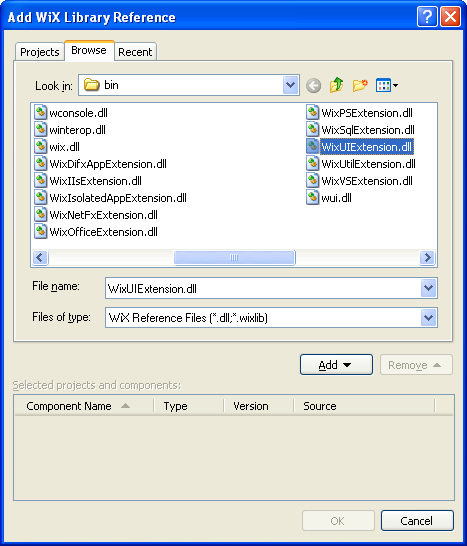Click the Remove button
Image resolution: width=467 pixels, height=546 pixels.
(416, 365)
